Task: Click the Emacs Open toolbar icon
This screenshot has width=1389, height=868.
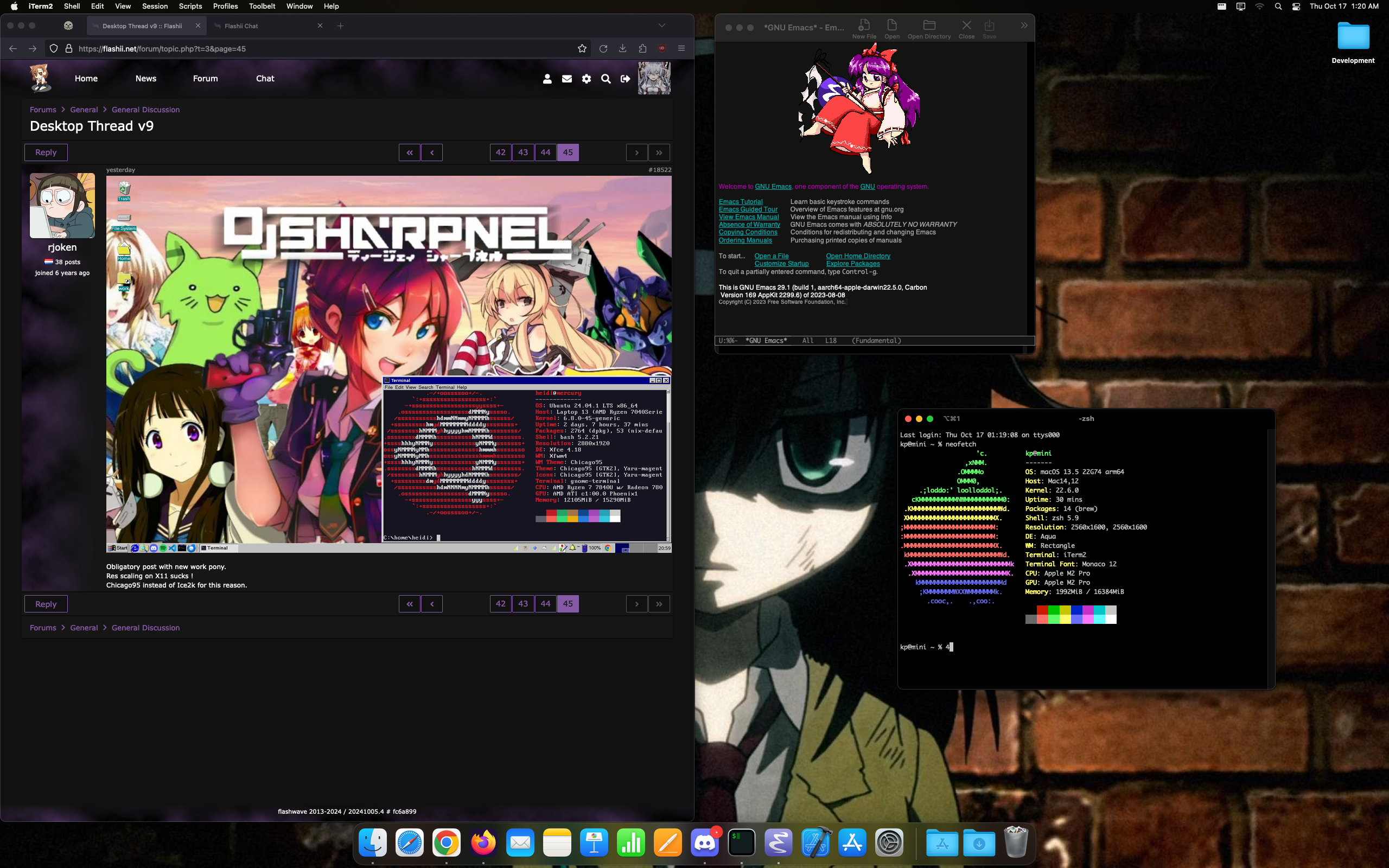Action: 891,29
